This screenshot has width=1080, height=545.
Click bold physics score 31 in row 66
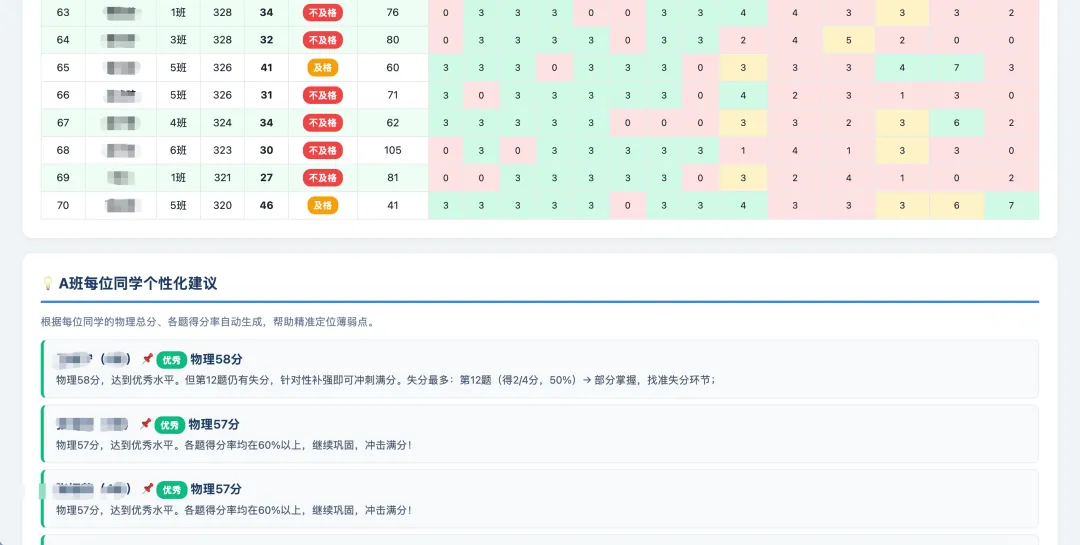[267, 95]
